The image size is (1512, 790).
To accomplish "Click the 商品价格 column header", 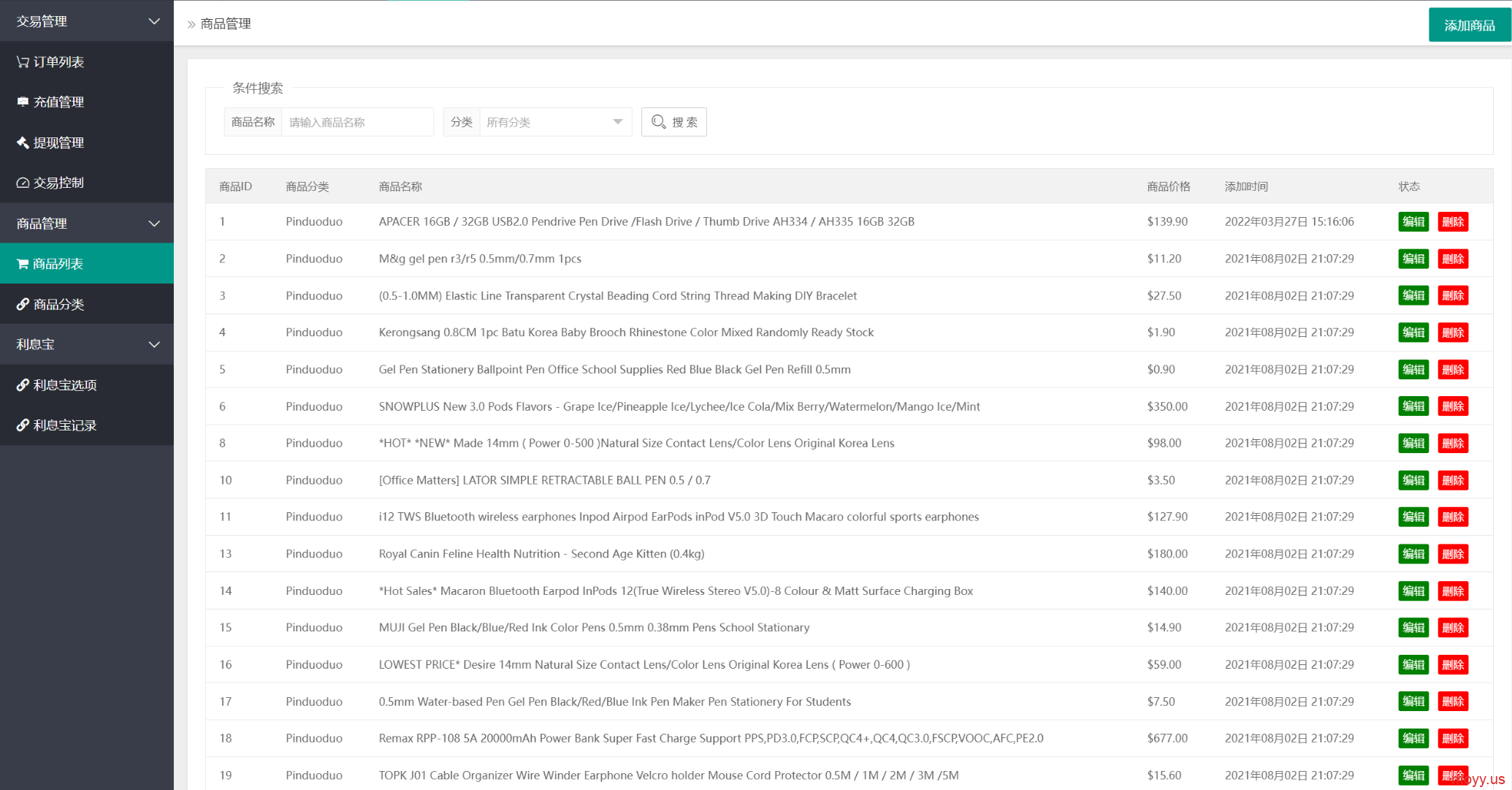I will (x=1168, y=186).
